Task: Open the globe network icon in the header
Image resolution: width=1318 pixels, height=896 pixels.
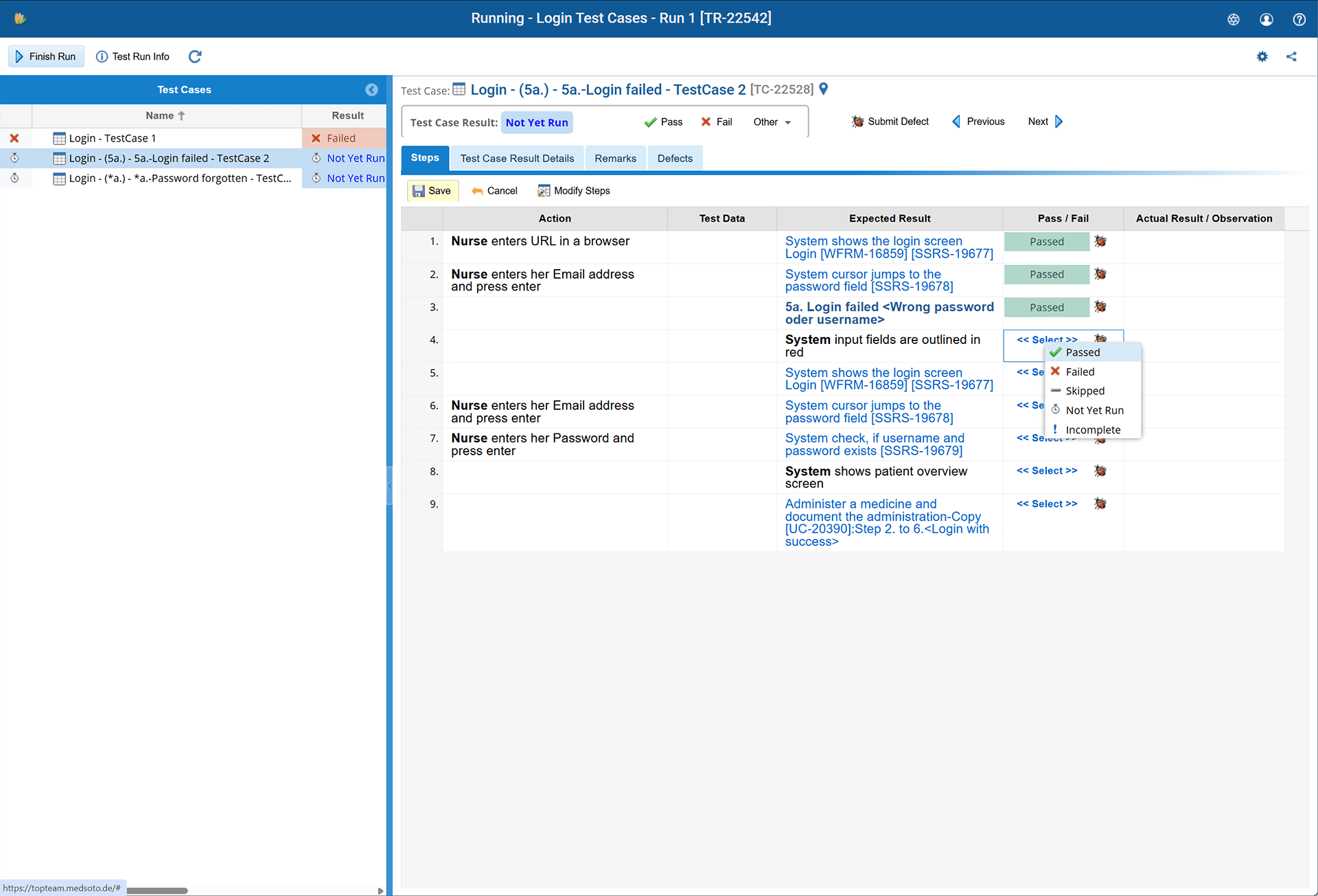Action: [1233, 19]
